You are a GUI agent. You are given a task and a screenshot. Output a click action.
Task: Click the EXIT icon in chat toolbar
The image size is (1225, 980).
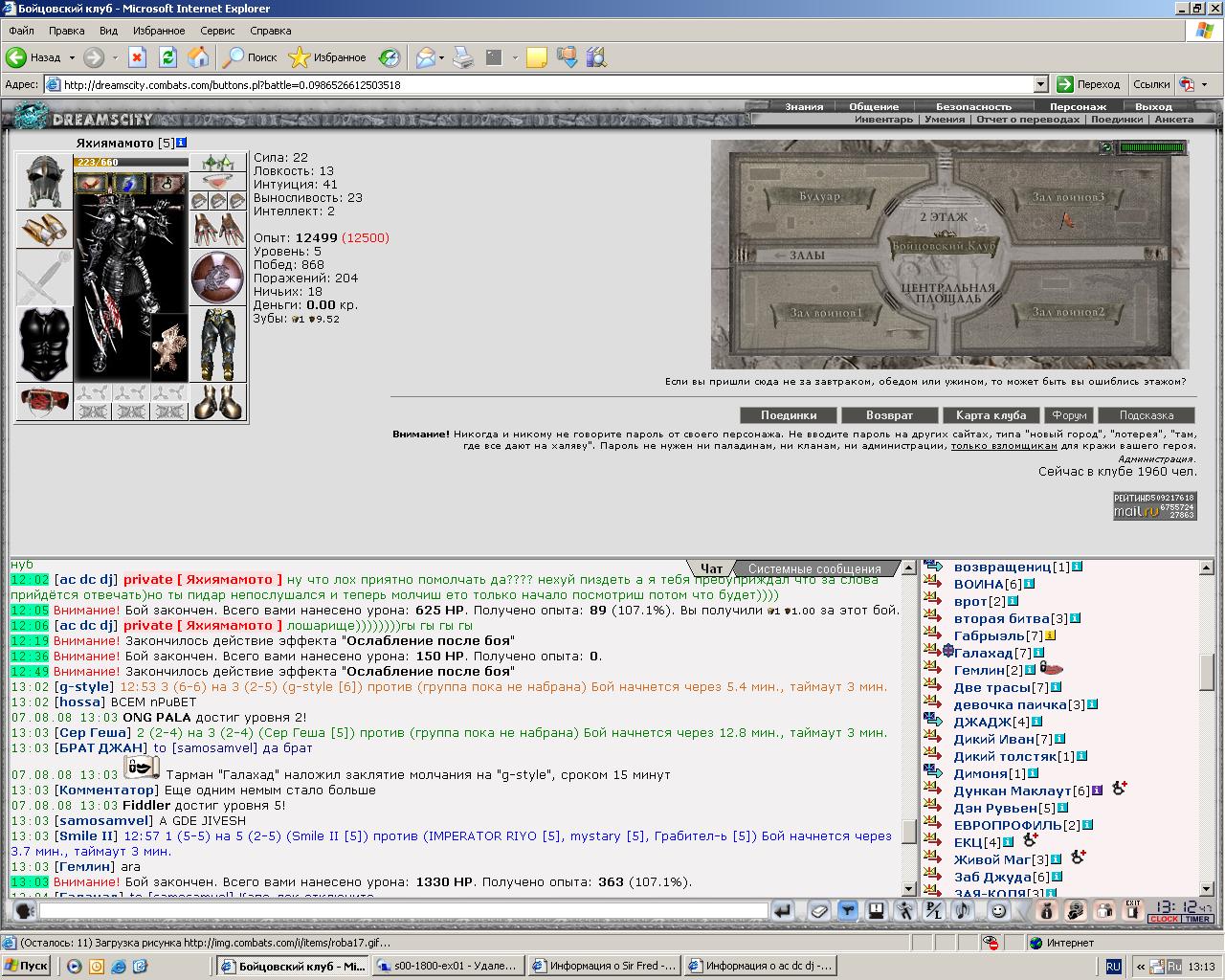pos(1133,911)
